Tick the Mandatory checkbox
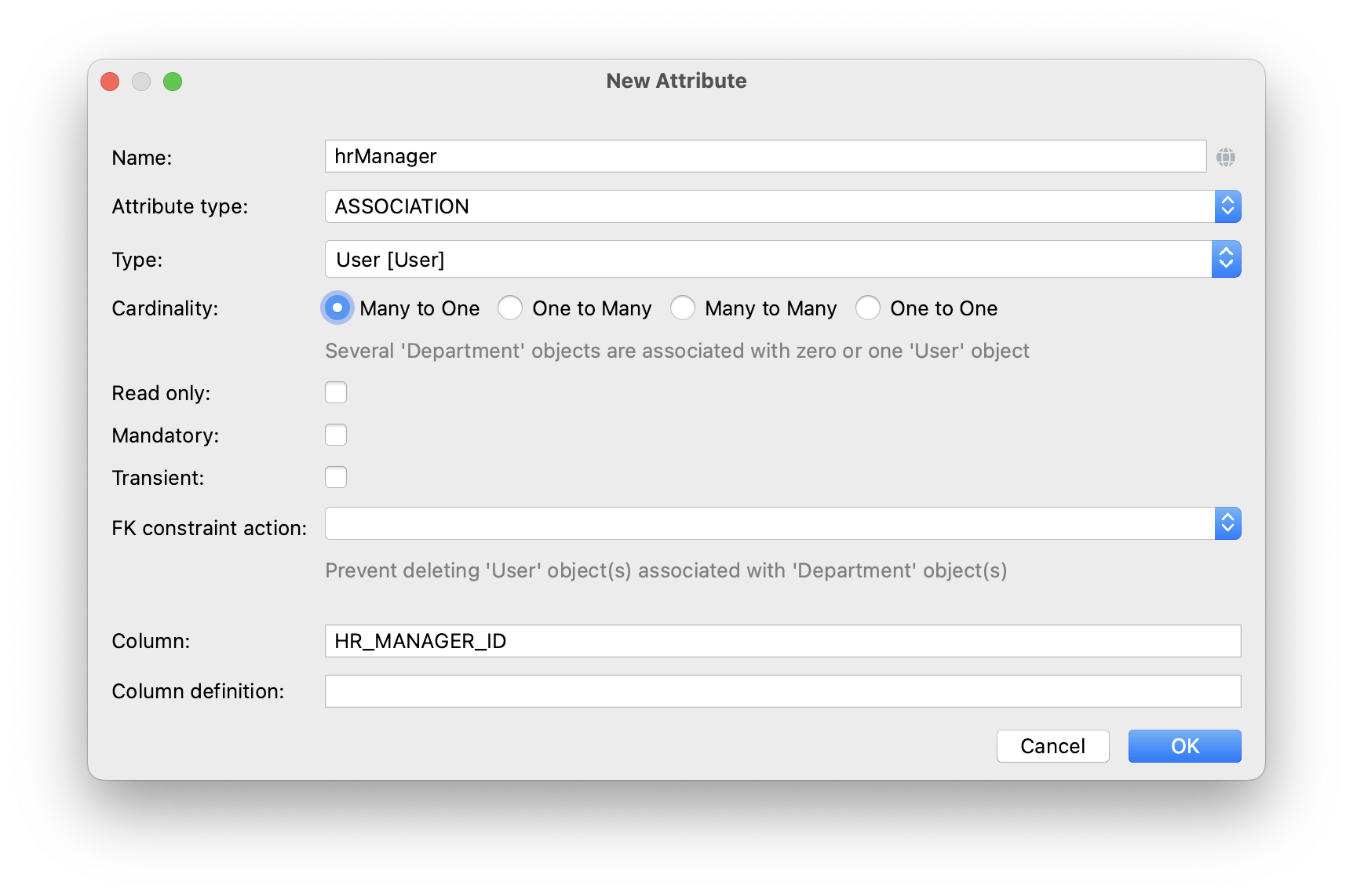Screen dimensions: 1353x896 coord(336,435)
